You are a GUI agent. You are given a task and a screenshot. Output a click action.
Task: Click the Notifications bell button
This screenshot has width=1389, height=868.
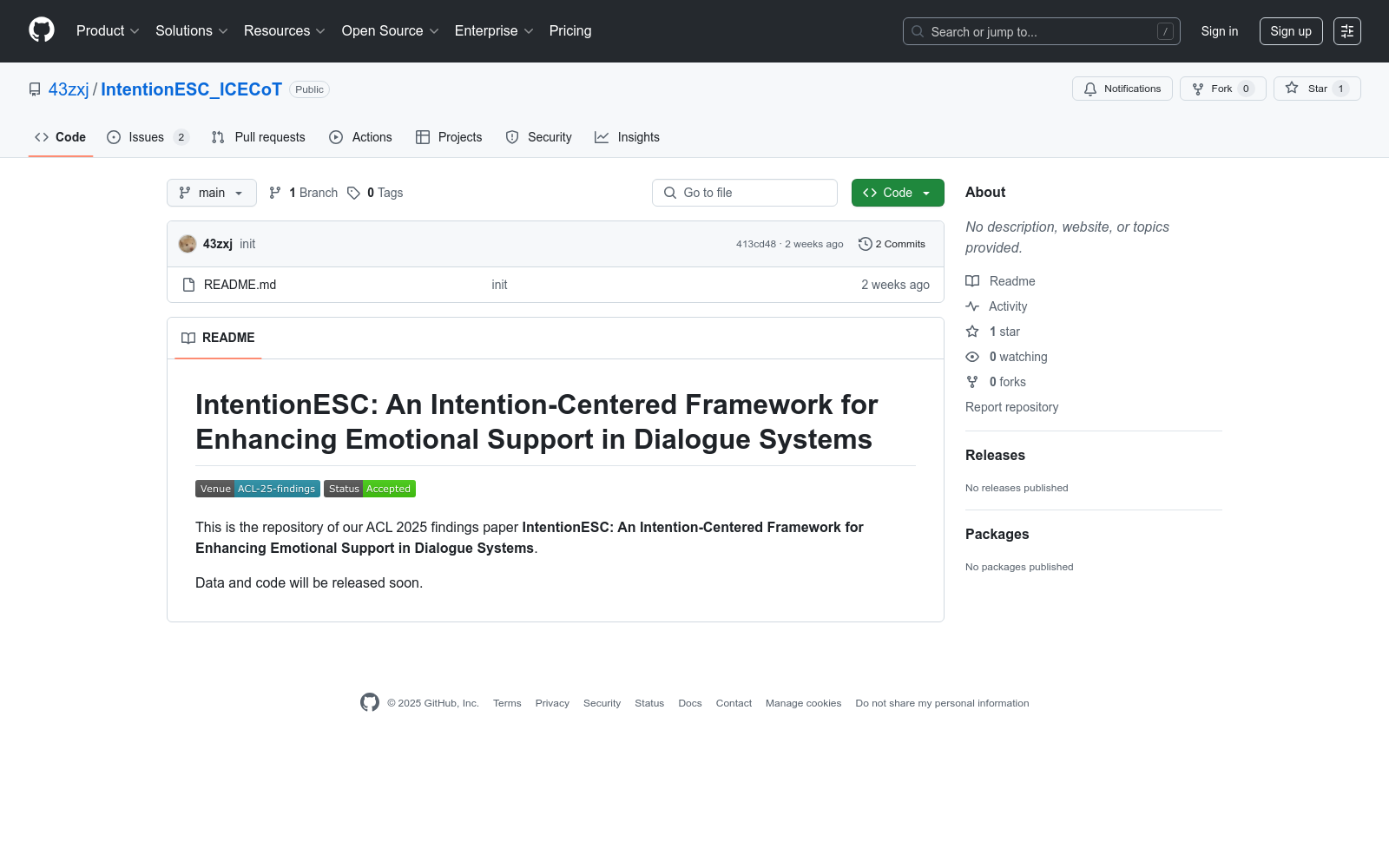pyautogui.click(x=1122, y=89)
